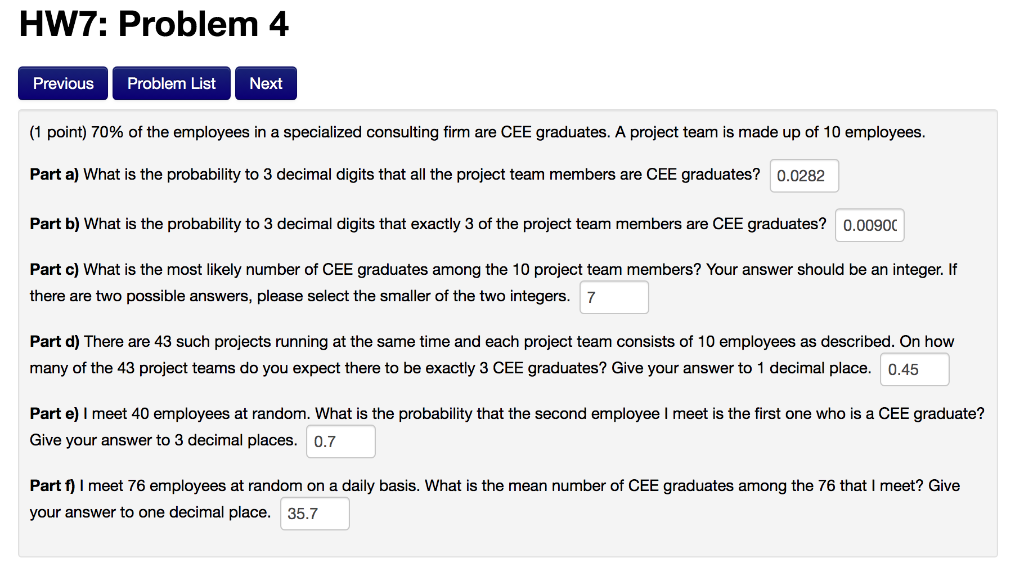This screenshot has width=1024, height=580.
Task: Select the Part a answer box showing 0.0282
Action: (x=803, y=175)
